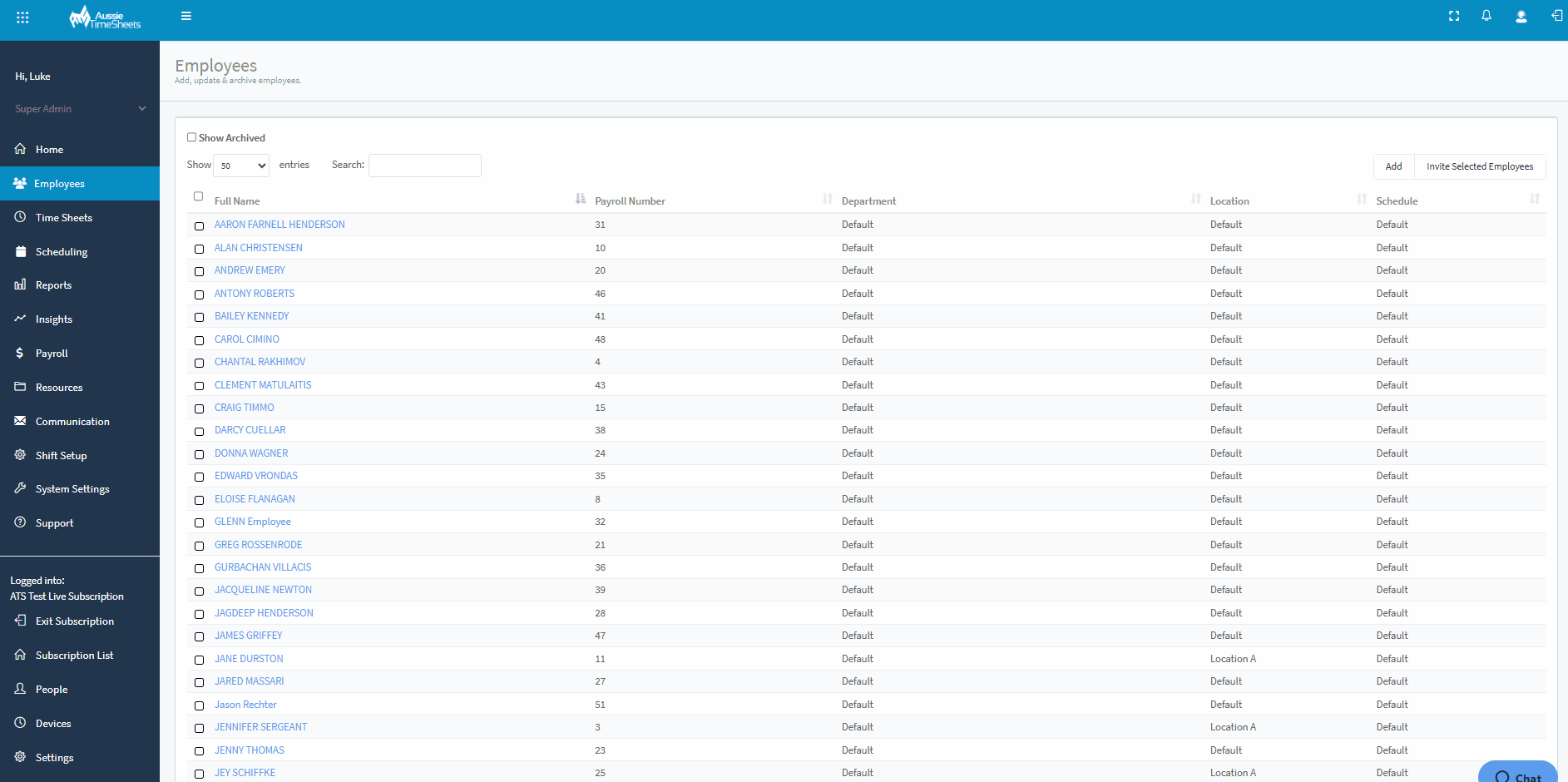Sort the table by Payroll Number

pos(630,200)
